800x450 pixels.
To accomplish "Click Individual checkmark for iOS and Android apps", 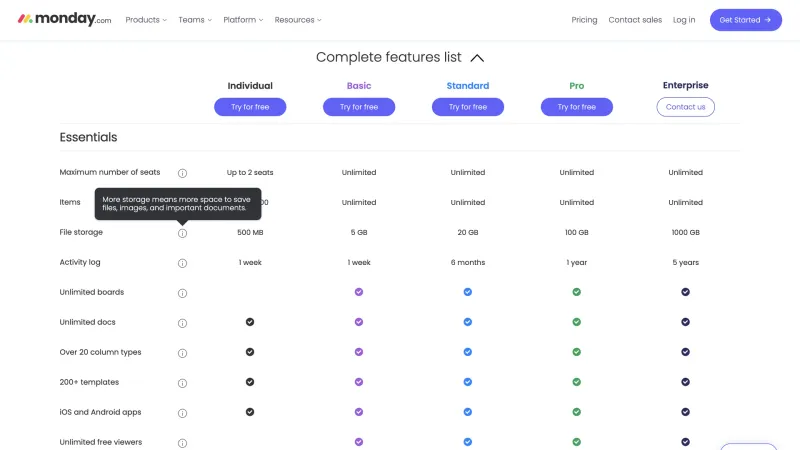I will click(x=250, y=412).
